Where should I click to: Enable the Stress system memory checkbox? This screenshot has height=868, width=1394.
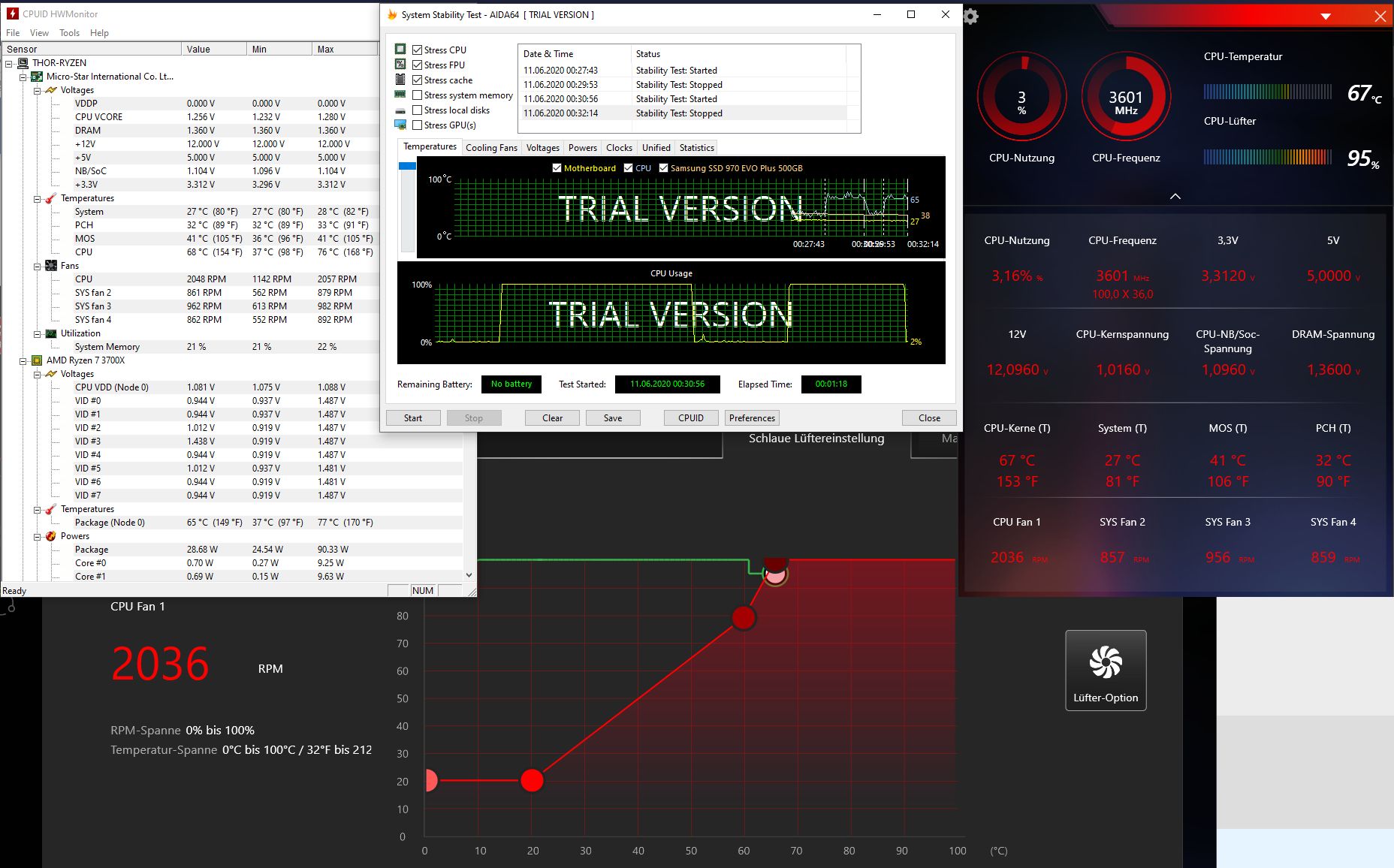click(417, 95)
